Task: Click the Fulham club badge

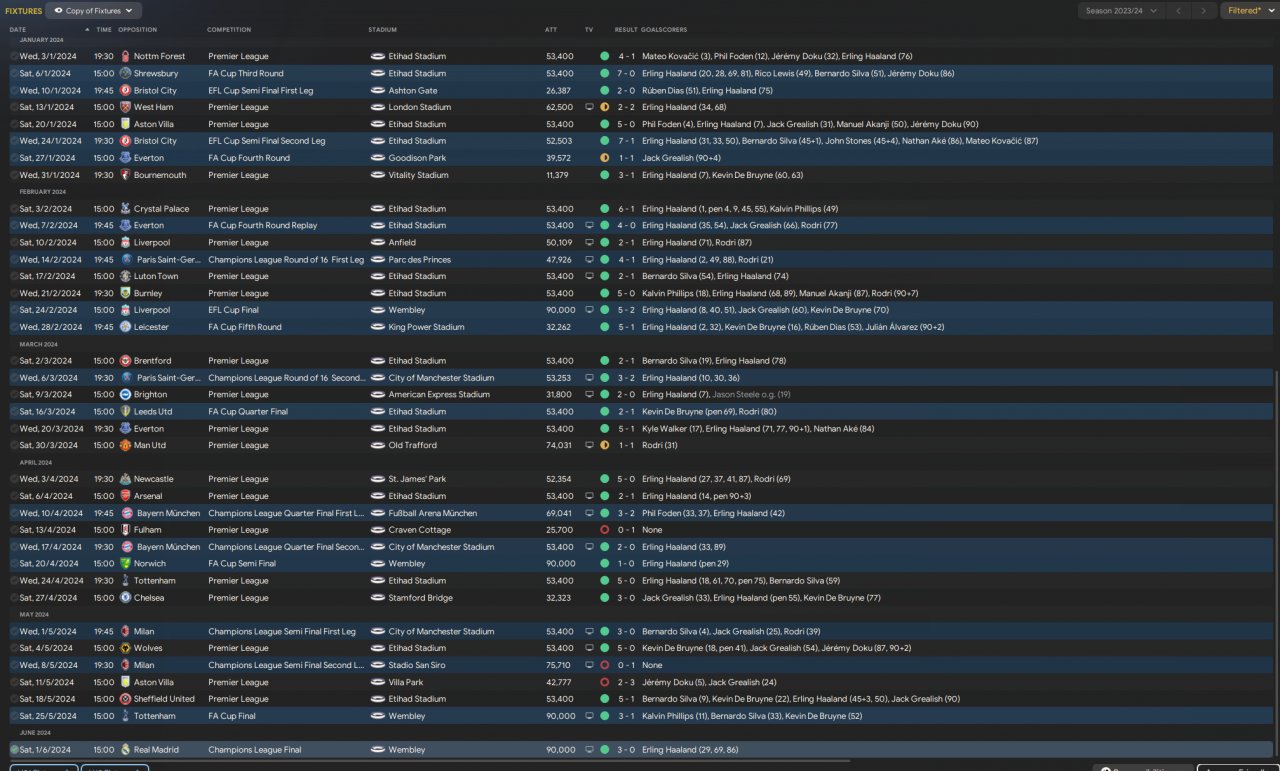Action: tap(125, 530)
